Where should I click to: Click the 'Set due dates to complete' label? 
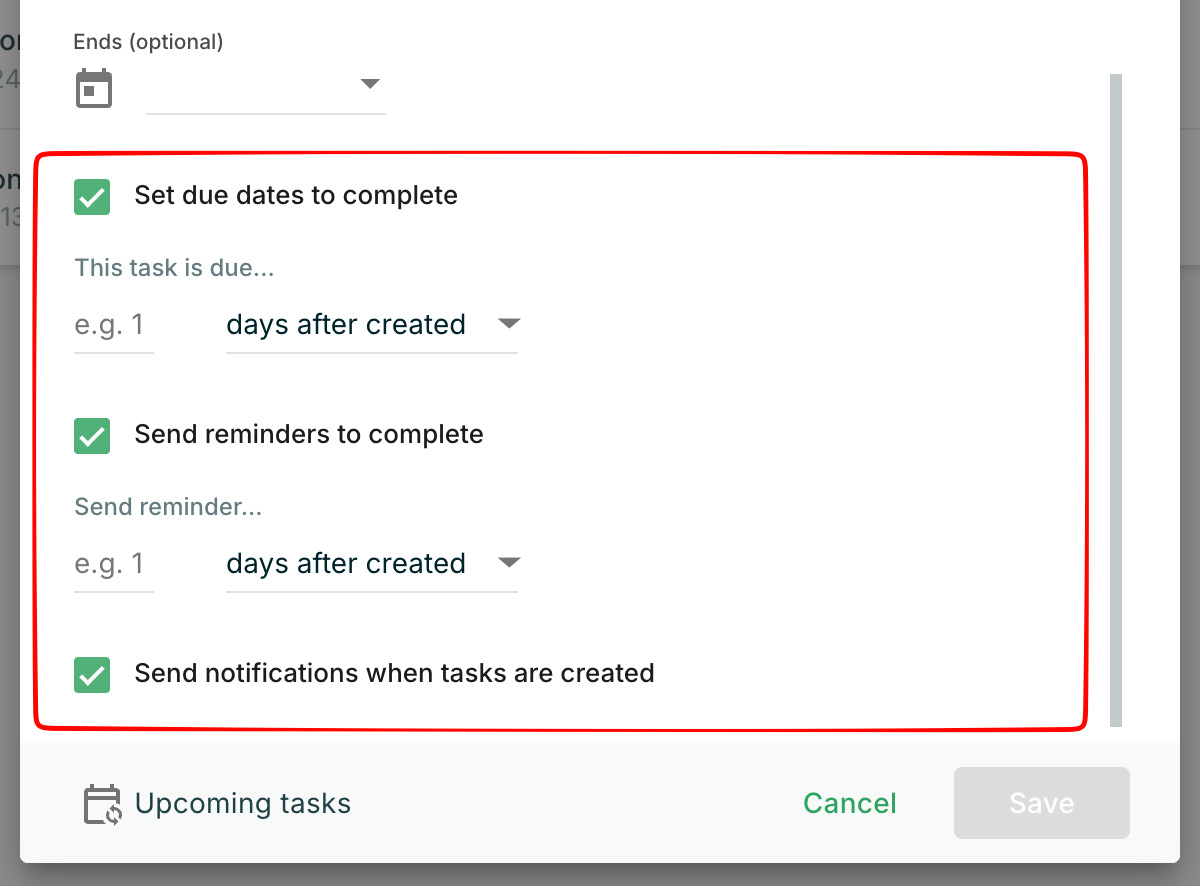296,195
